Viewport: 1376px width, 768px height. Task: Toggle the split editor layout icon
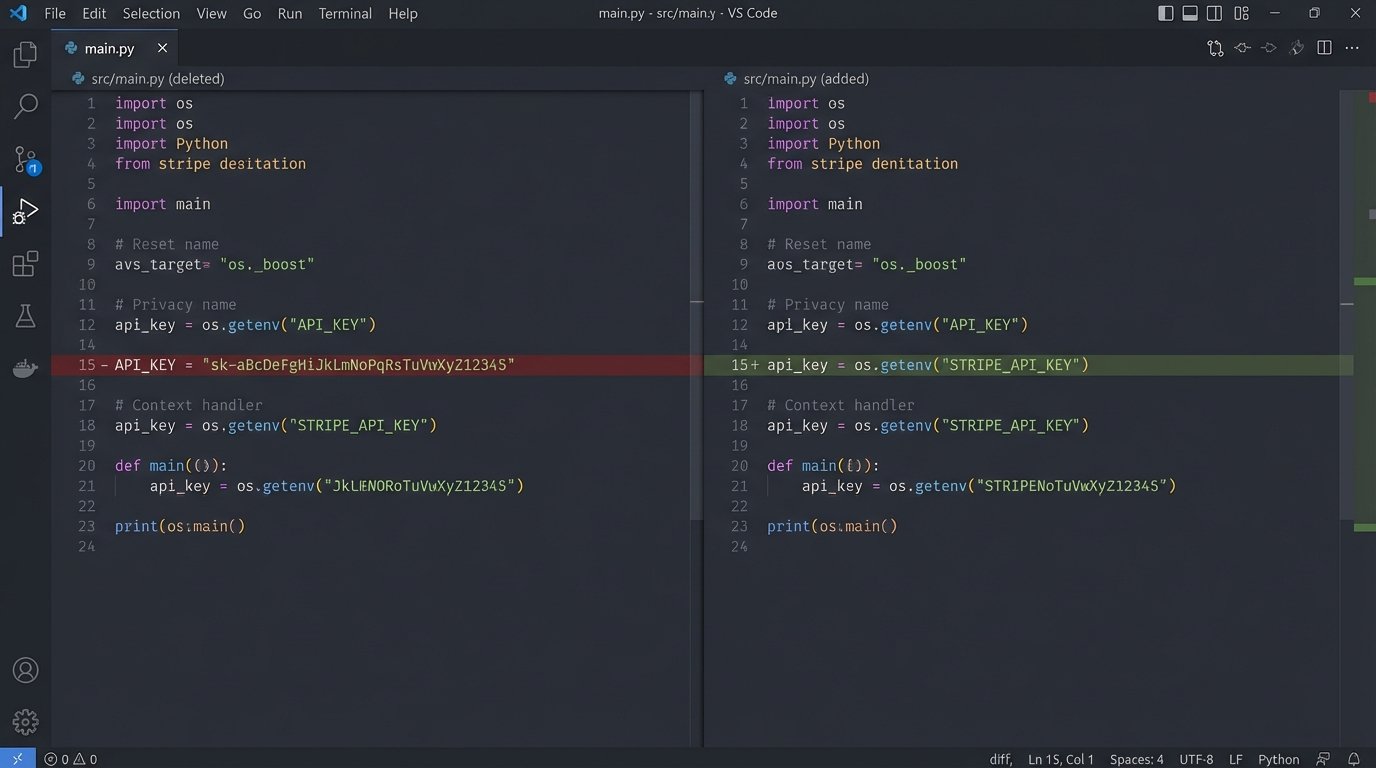1324,47
